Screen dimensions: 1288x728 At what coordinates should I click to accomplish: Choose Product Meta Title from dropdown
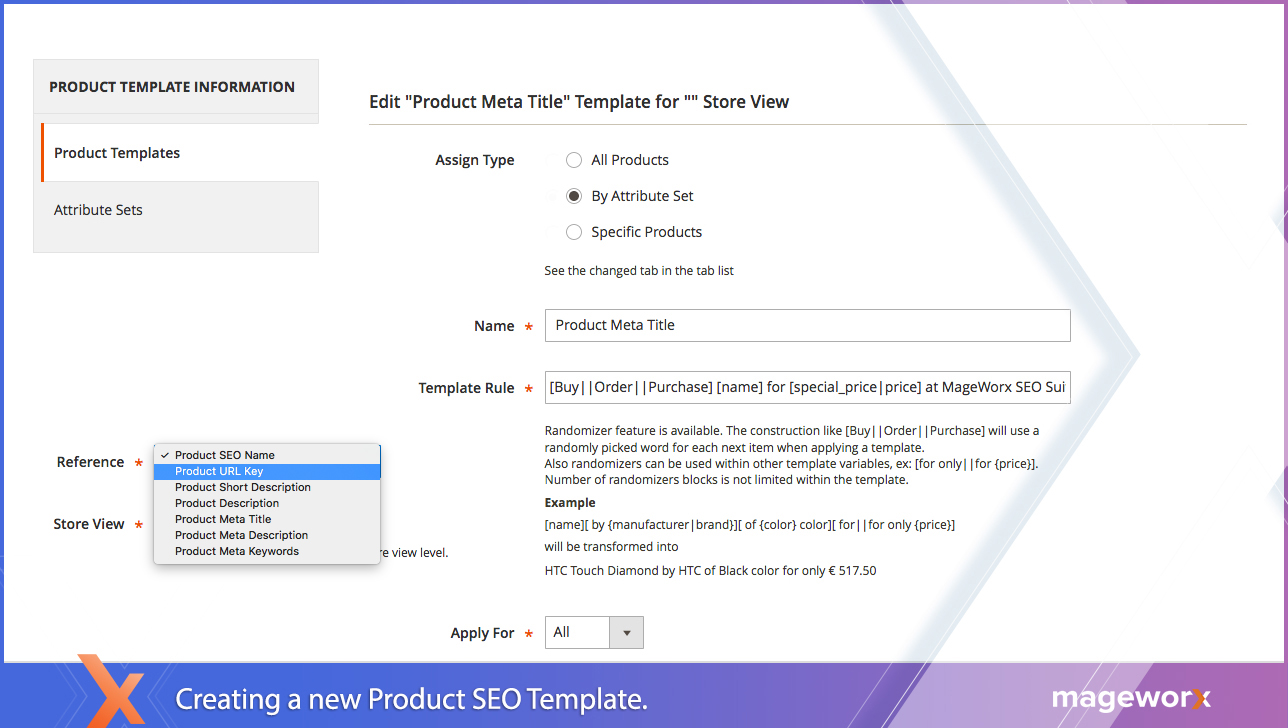pyautogui.click(x=223, y=519)
